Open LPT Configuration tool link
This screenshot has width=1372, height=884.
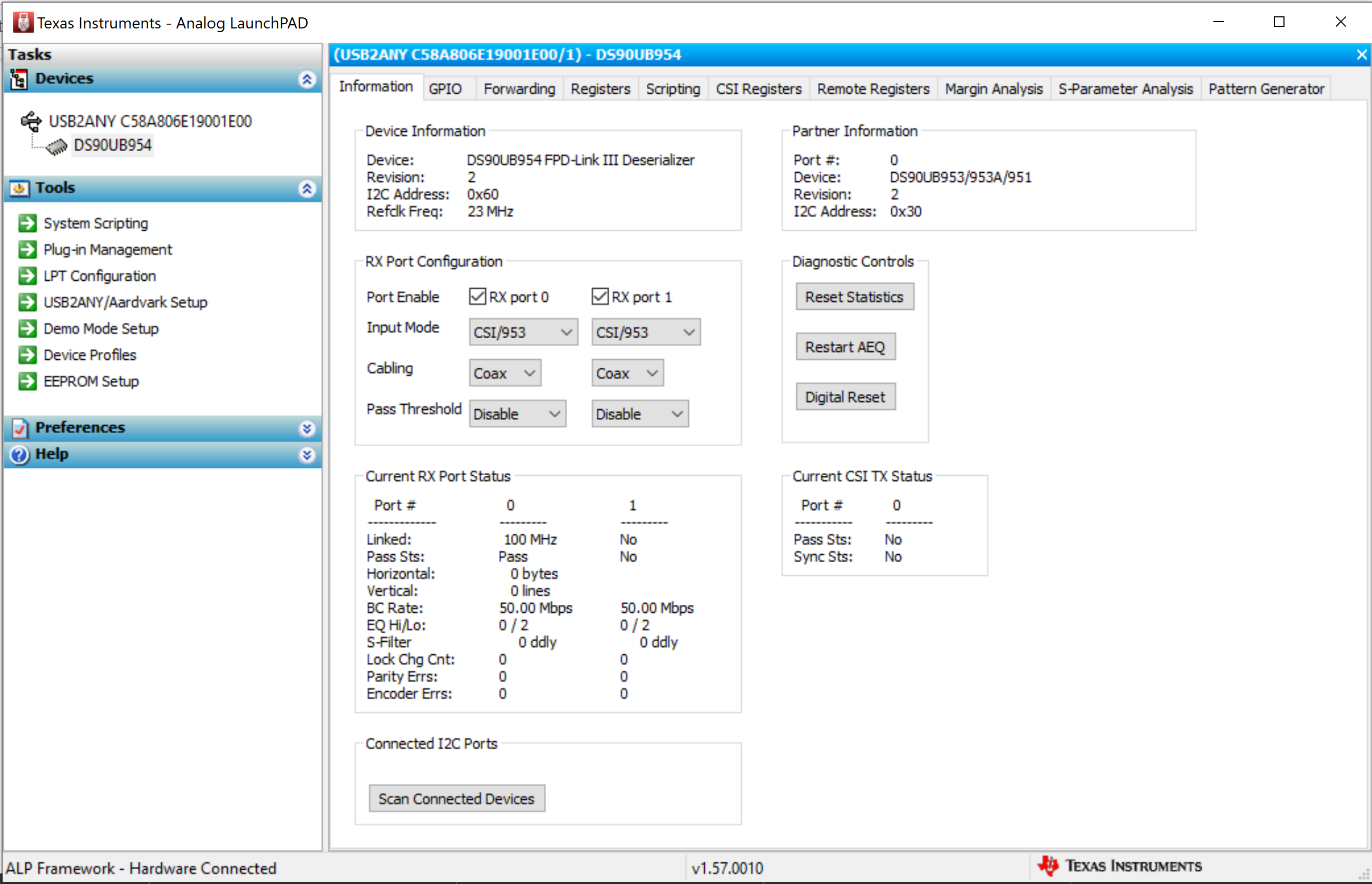[x=100, y=276]
